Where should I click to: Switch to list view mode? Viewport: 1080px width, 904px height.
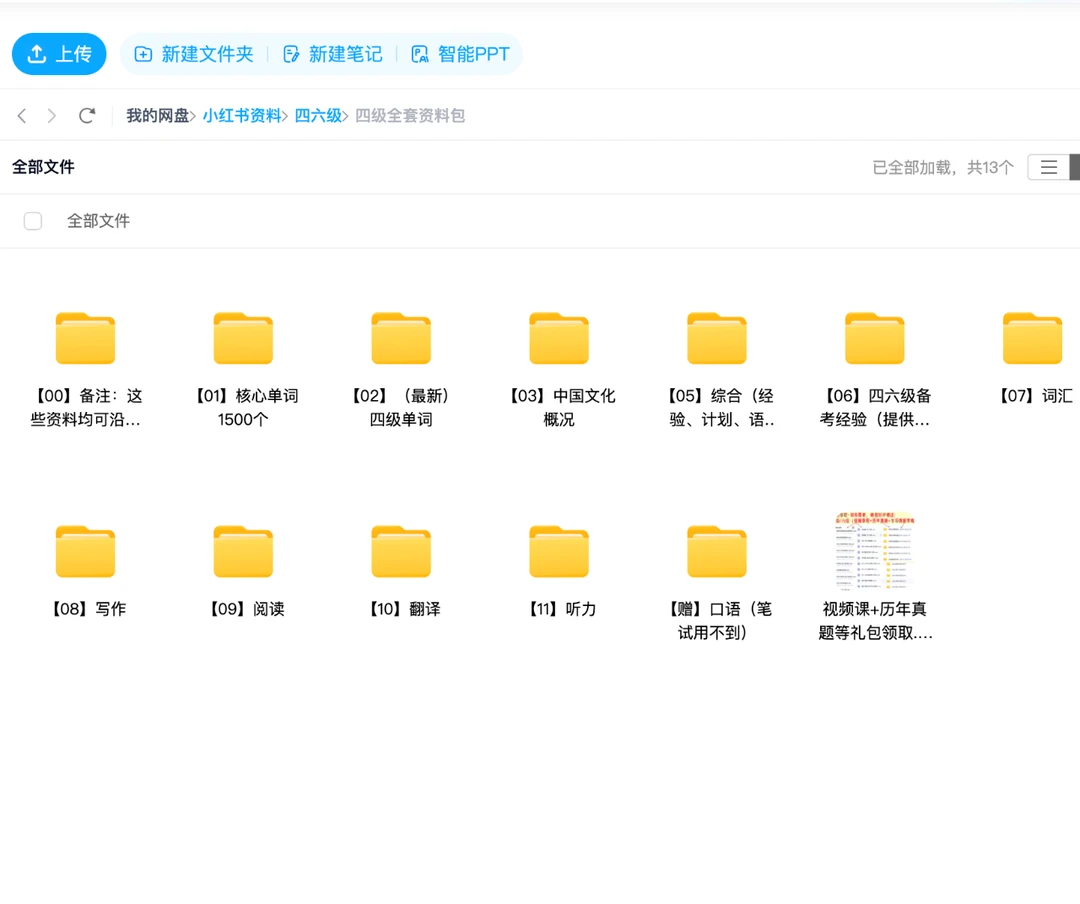point(1048,167)
